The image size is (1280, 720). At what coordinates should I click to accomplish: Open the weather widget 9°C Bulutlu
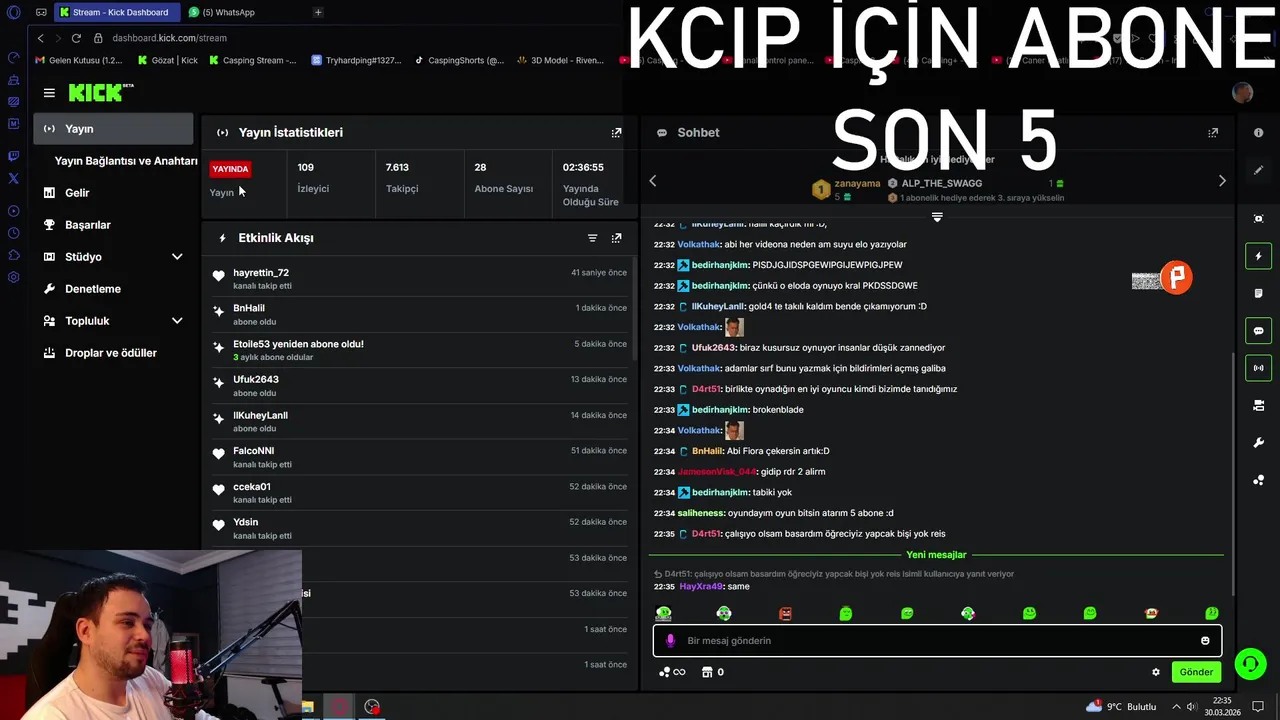[x=1121, y=707]
